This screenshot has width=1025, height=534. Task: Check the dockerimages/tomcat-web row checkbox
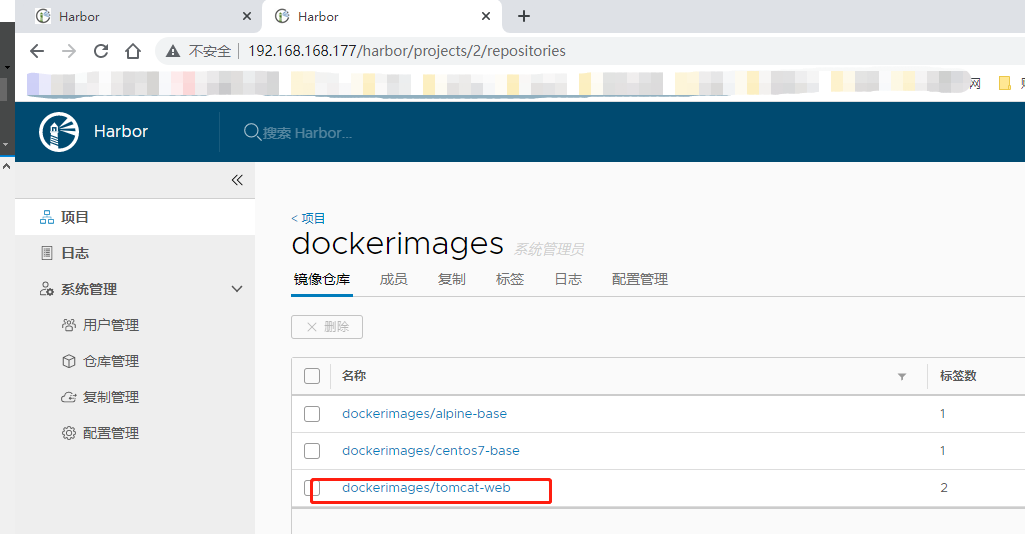point(312,488)
